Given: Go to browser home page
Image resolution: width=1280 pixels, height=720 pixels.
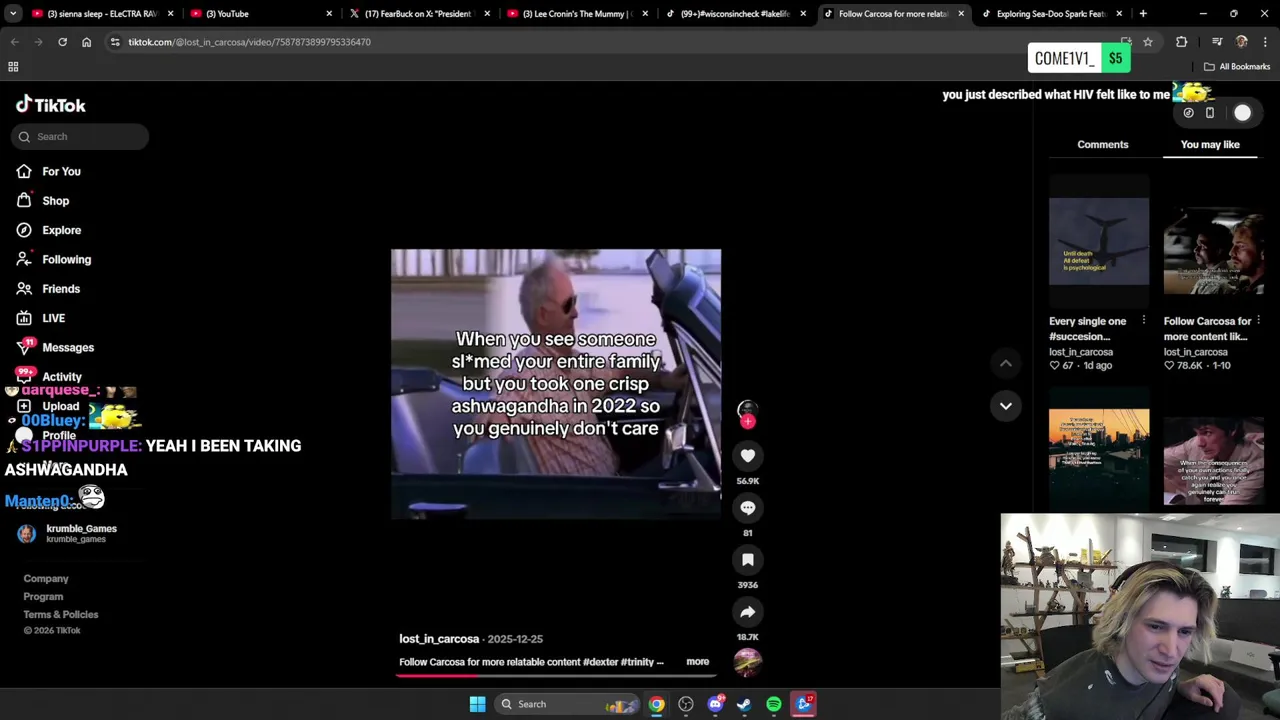Looking at the screenshot, I should point(86,42).
